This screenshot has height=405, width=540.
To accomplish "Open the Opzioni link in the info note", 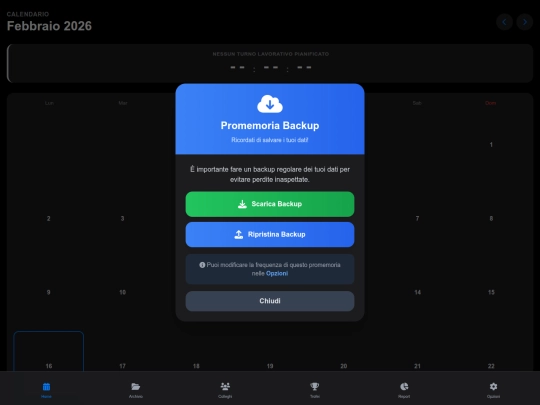I will pyautogui.click(x=277, y=273).
